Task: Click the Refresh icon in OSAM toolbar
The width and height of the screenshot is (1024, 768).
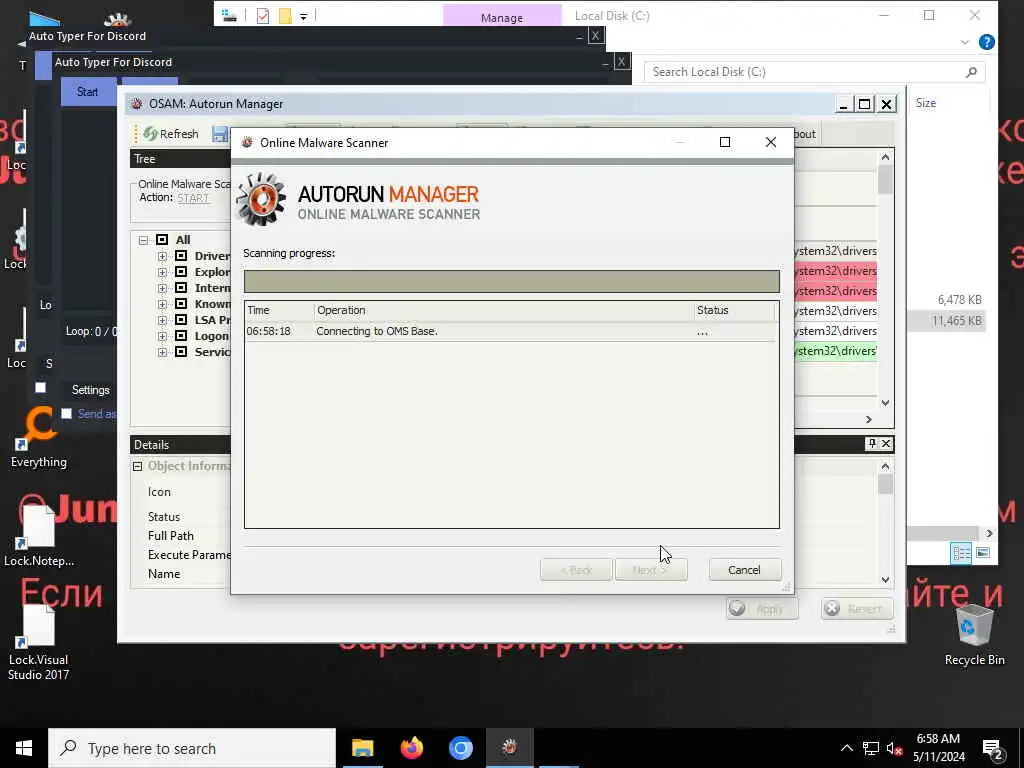Action: [151, 134]
